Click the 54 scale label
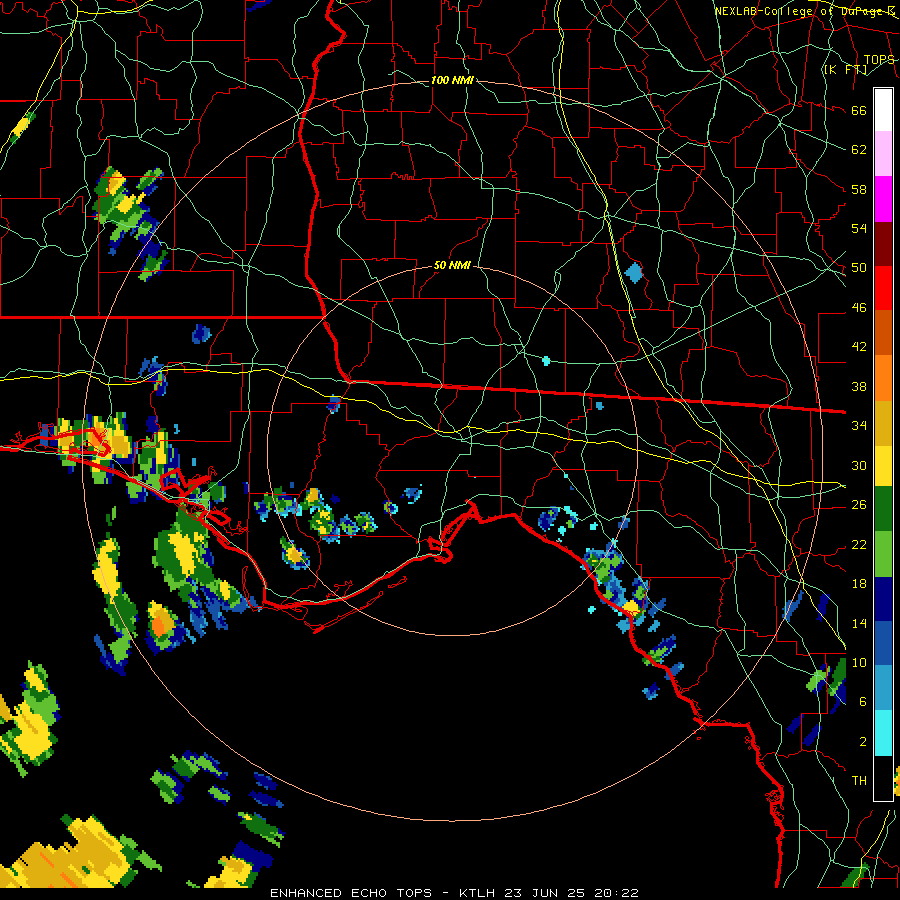900x900 pixels. (859, 228)
